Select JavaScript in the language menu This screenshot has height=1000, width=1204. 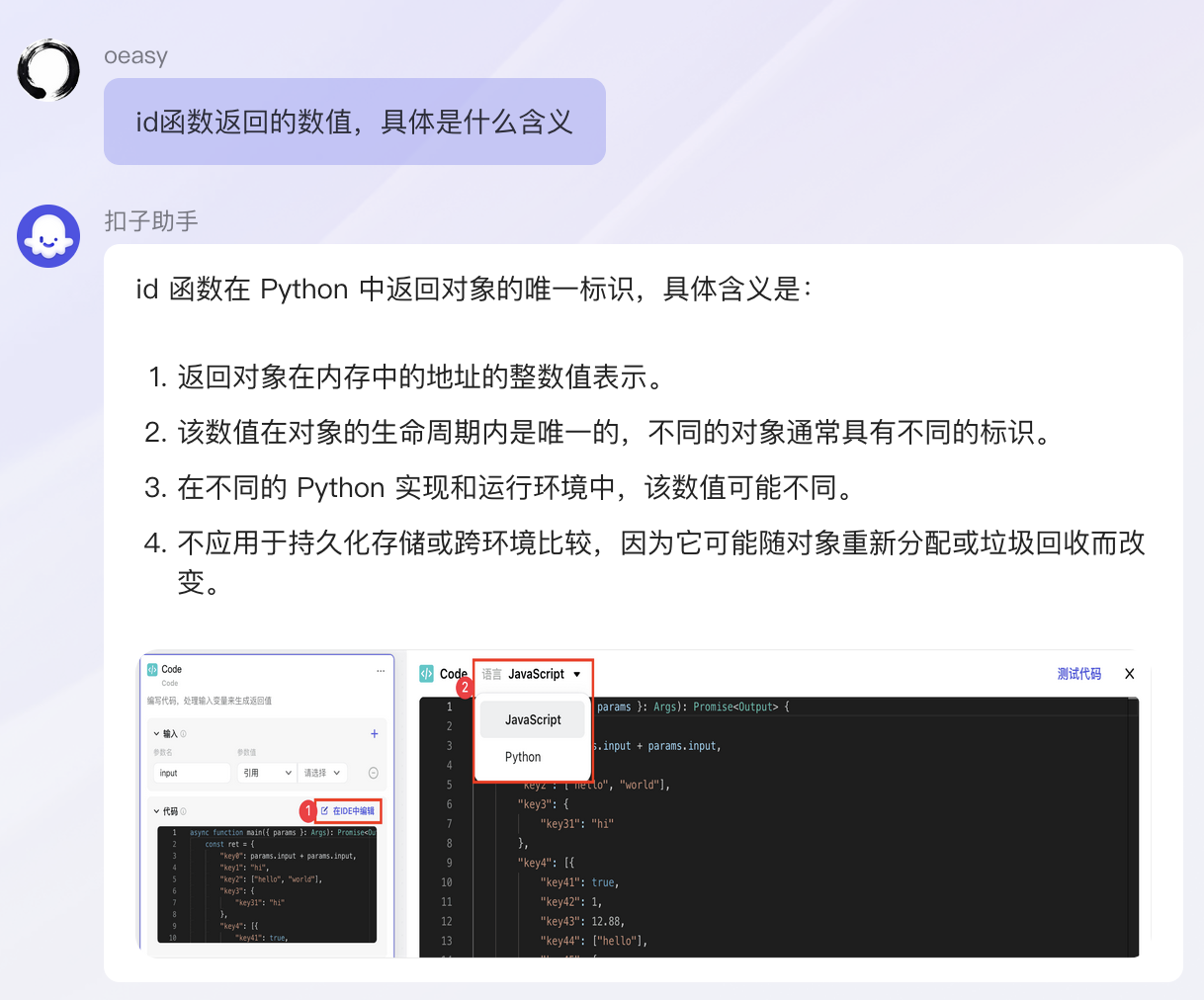pos(533,719)
